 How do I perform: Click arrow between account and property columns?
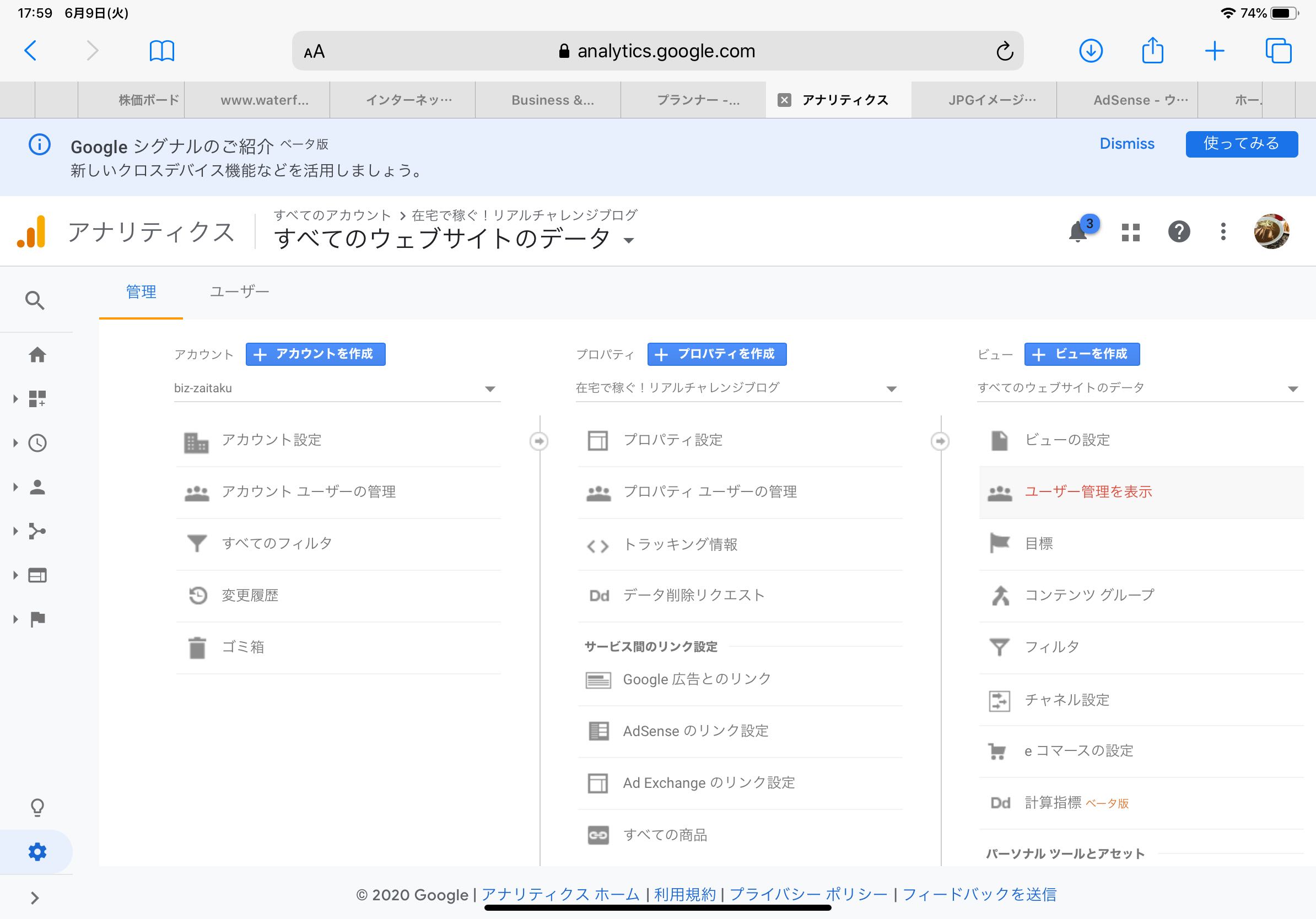pos(539,441)
